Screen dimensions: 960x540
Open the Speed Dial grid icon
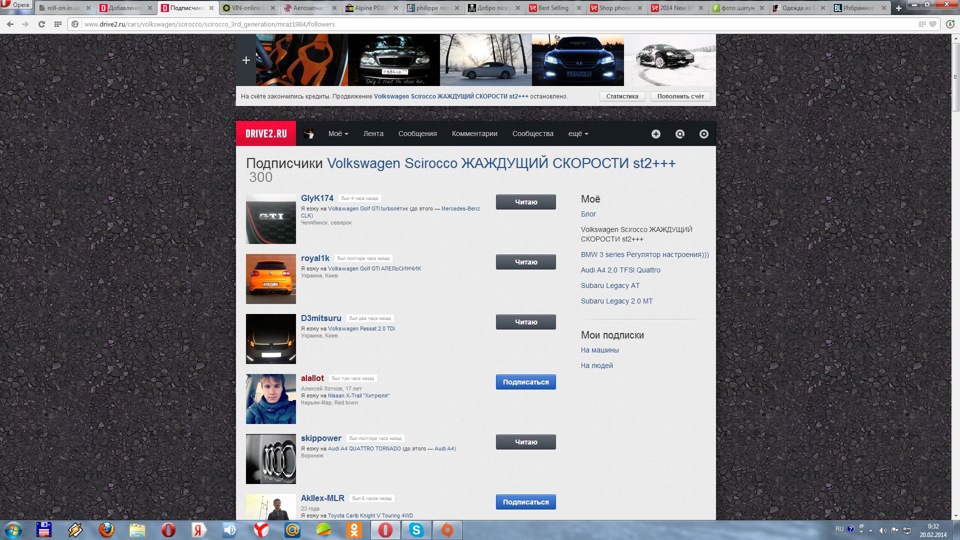point(58,24)
